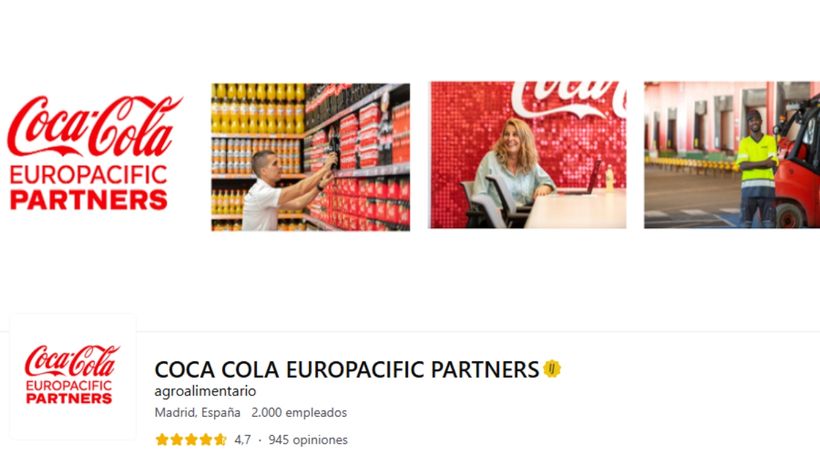Viewport: 820px width, 461px height.
Task: Open the small Coca-Cola Europacific Partners profile logo
Action: [73, 376]
